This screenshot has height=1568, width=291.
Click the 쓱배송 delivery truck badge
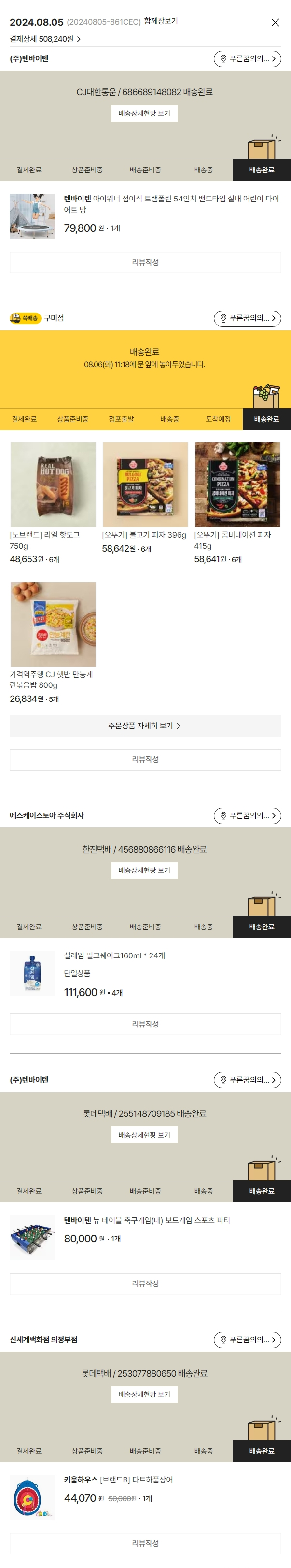[x=26, y=318]
